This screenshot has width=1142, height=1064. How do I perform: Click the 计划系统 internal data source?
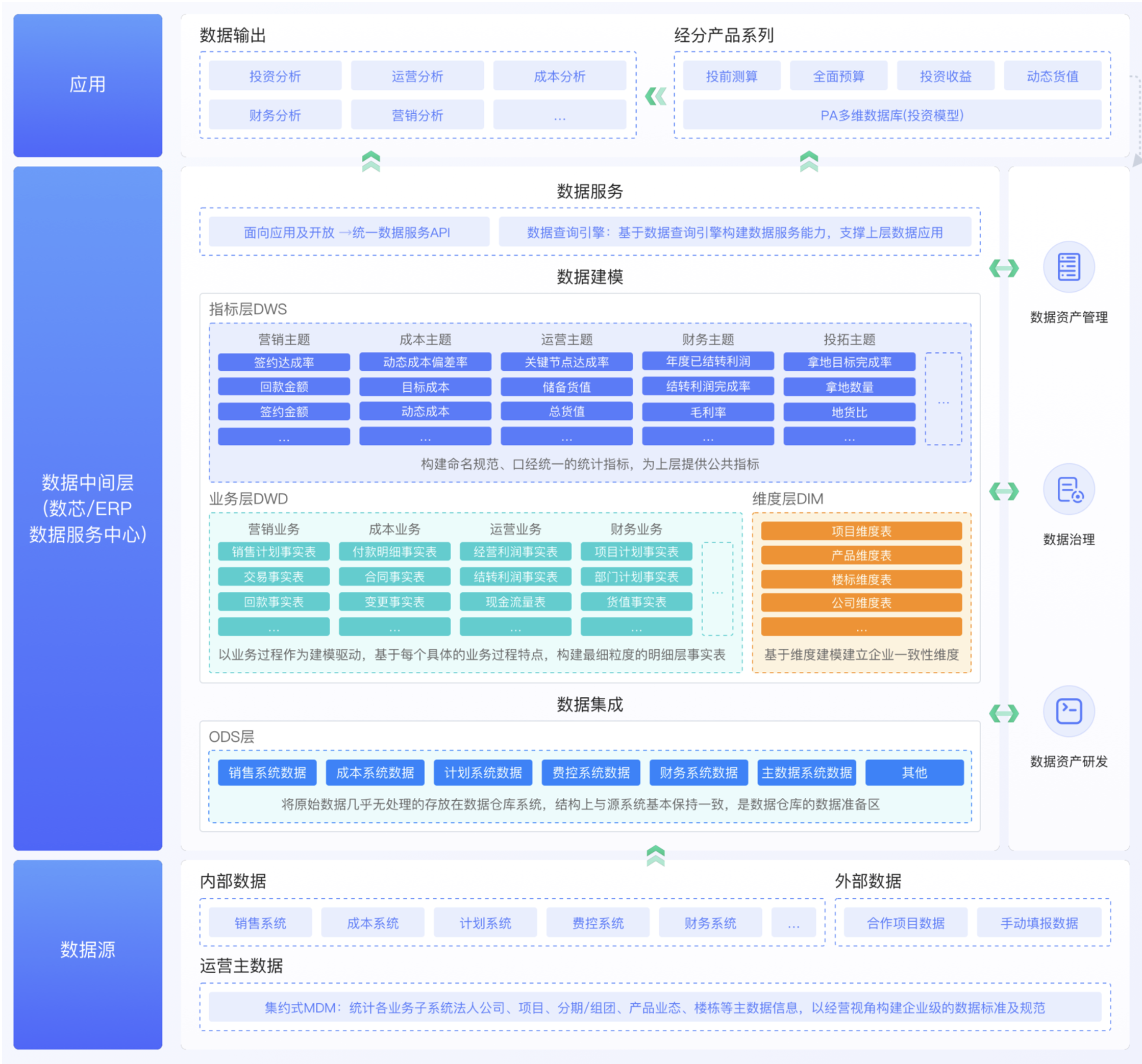click(x=485, y=923)
